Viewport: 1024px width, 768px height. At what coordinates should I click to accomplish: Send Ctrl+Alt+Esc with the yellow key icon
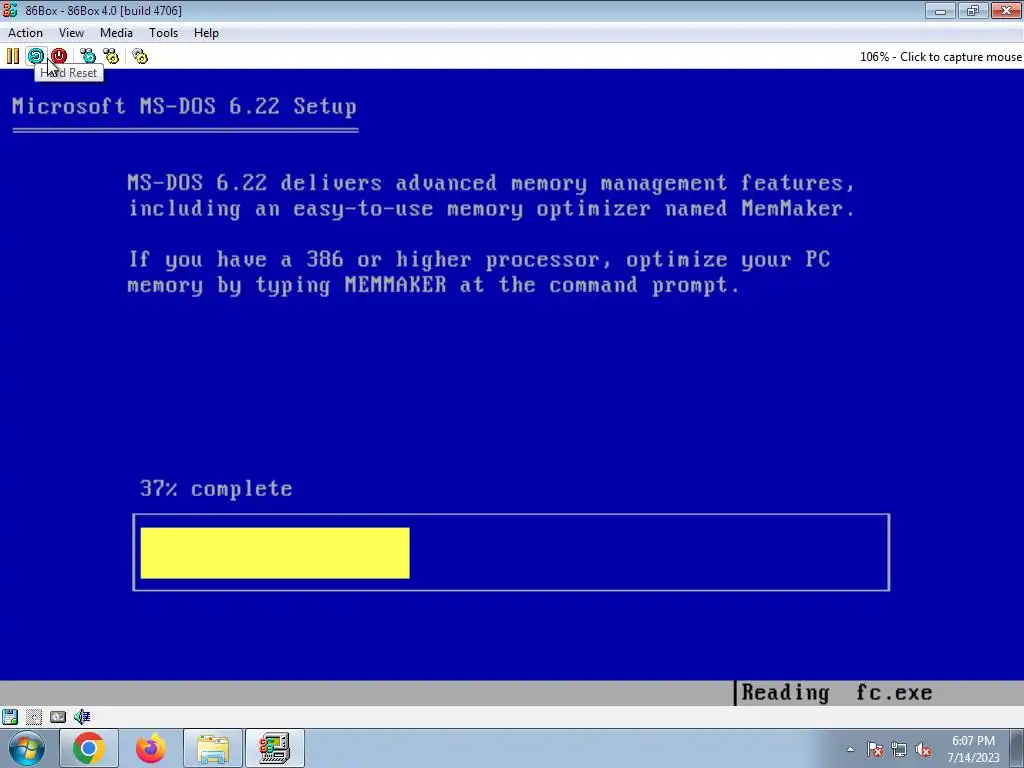tap(111, 56)
